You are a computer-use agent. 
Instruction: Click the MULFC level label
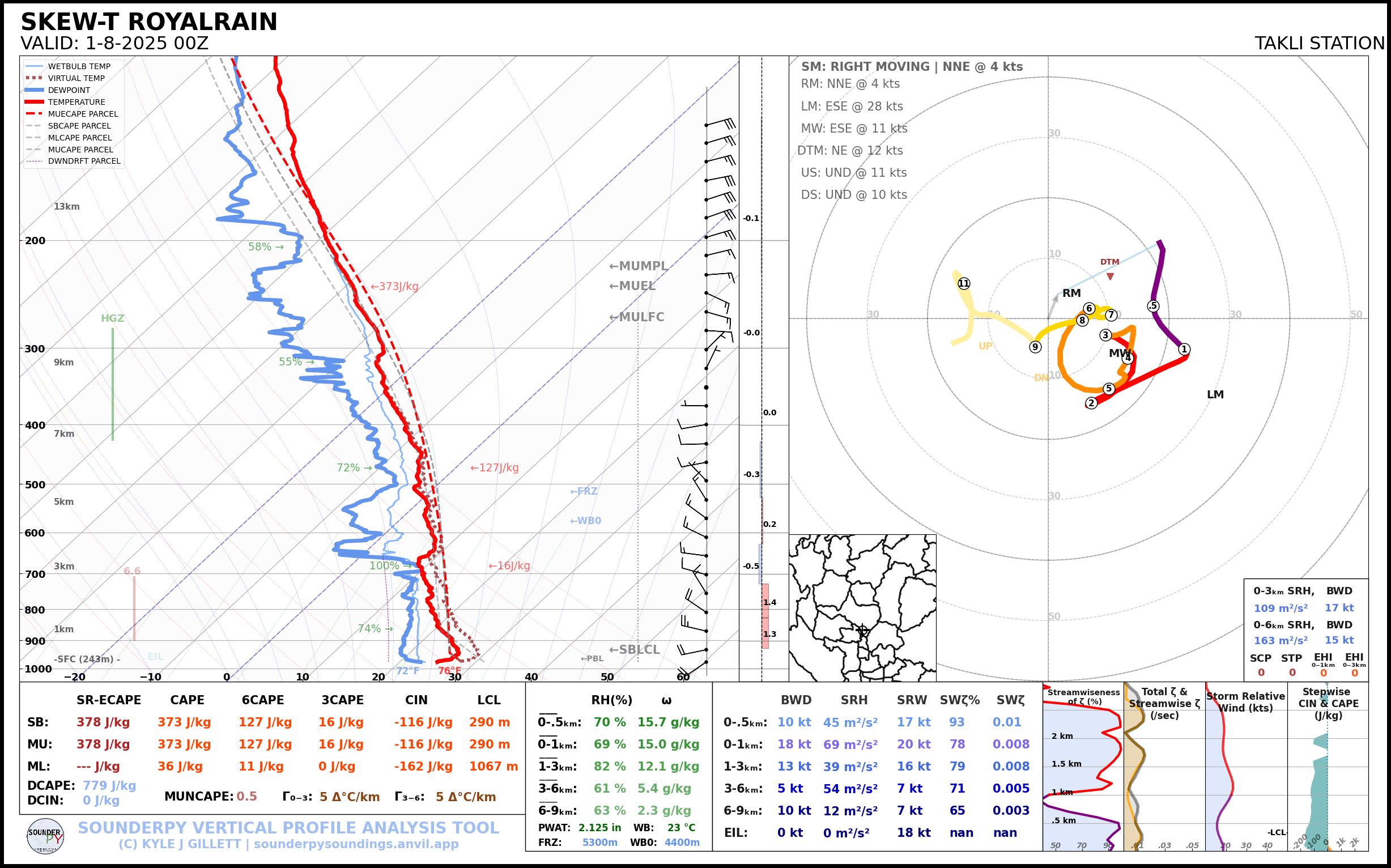[x=637, y=317]
